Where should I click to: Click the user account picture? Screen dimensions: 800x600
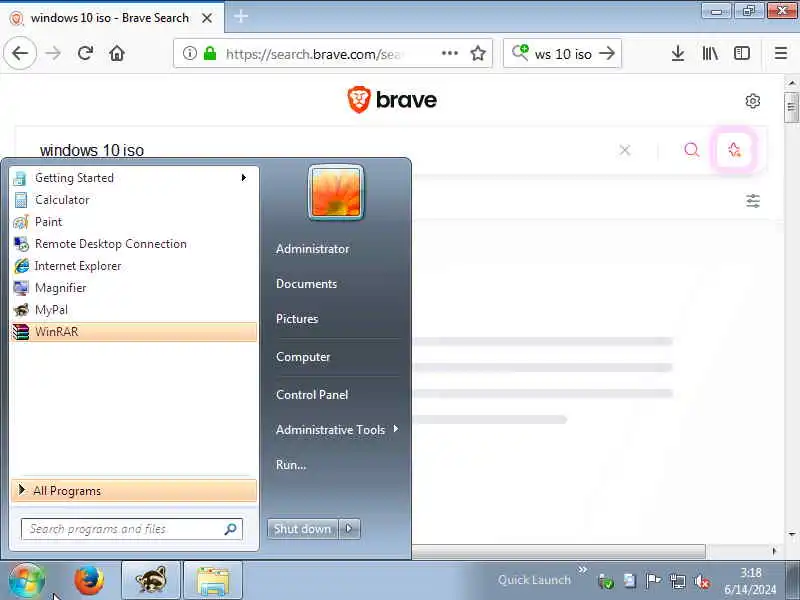pyautogui.click(x=336, y=193)
